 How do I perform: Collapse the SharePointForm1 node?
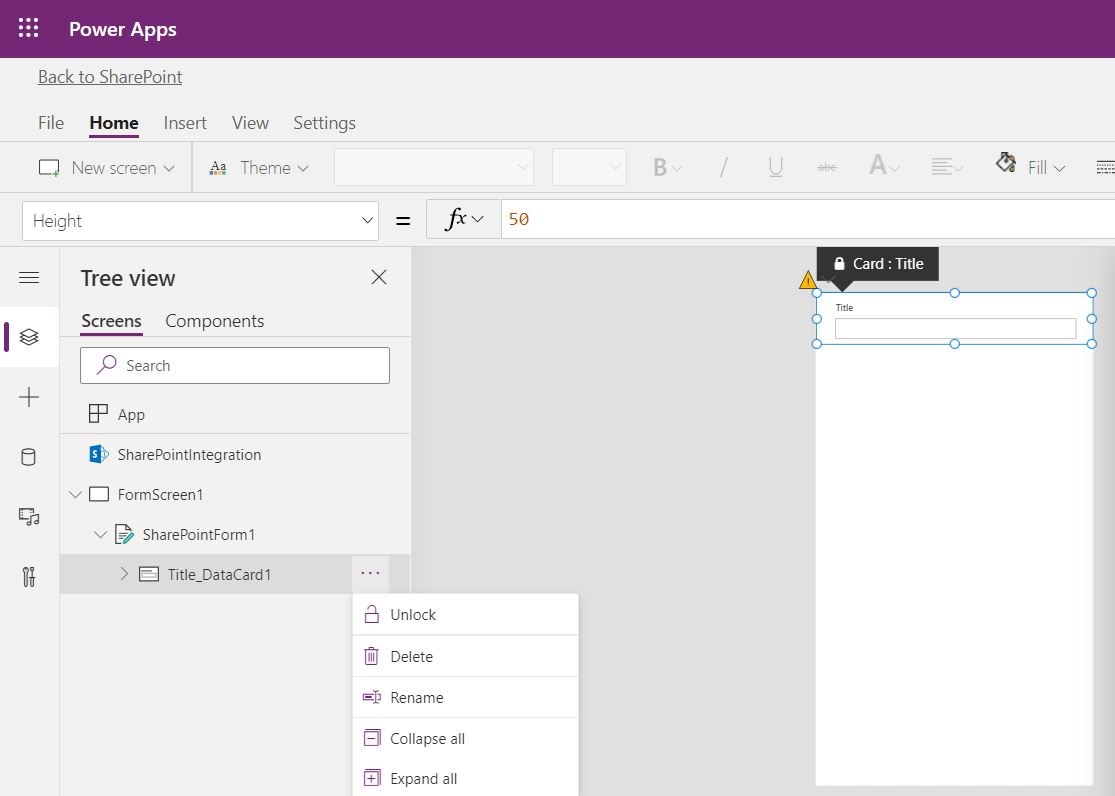pyautogui.click(x=100, y=534)
